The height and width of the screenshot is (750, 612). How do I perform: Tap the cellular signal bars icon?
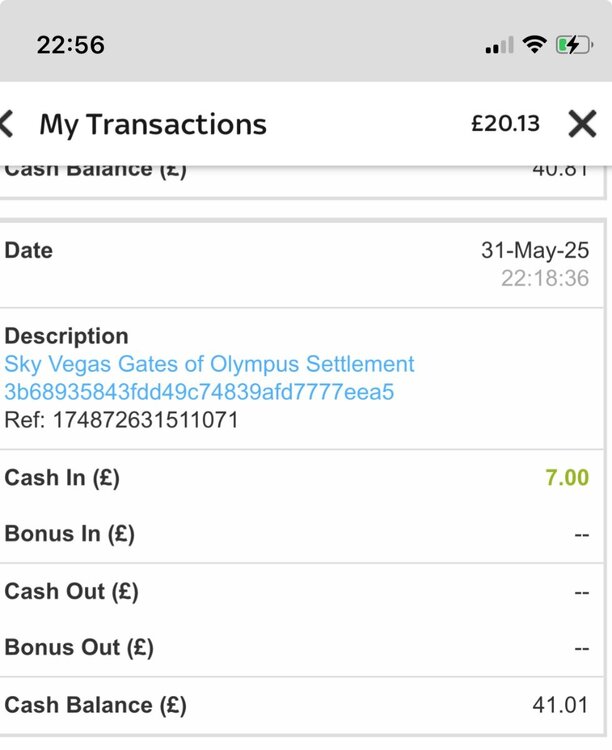click(498, 46)
